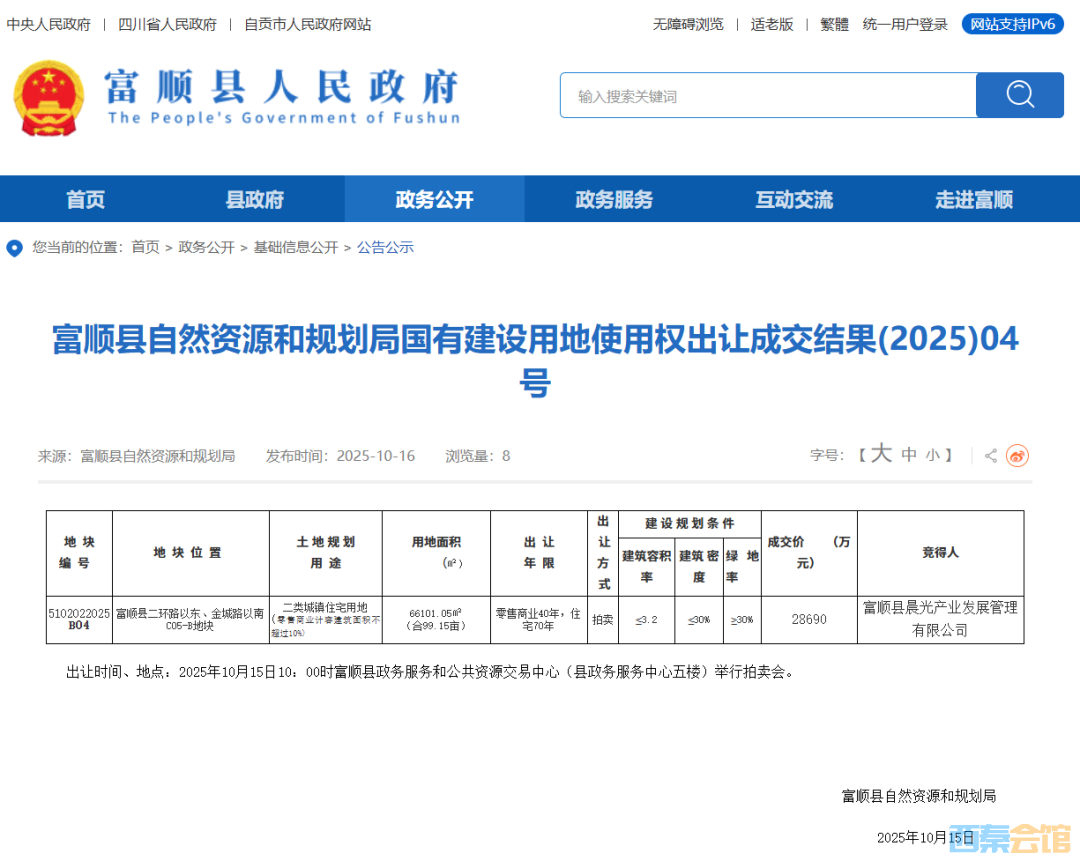Click the 统一用户登录 login link
1080x861 pixels.
(905, 24)
